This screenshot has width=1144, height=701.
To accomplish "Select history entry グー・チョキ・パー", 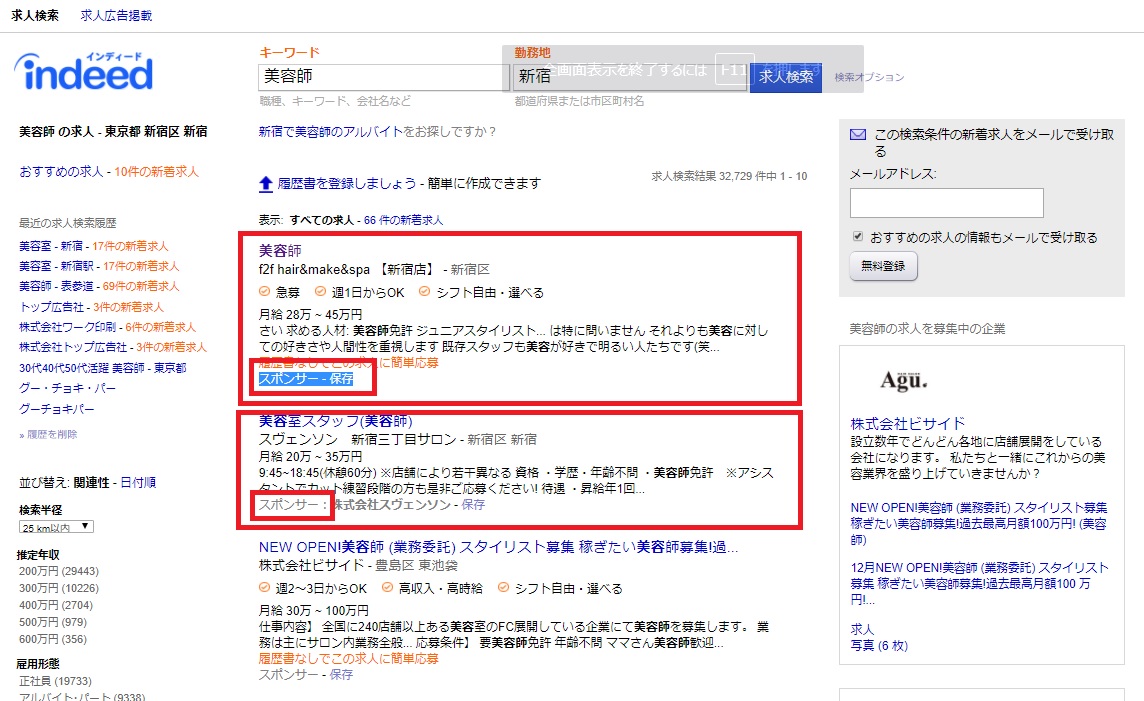I will tap(67, 388).
